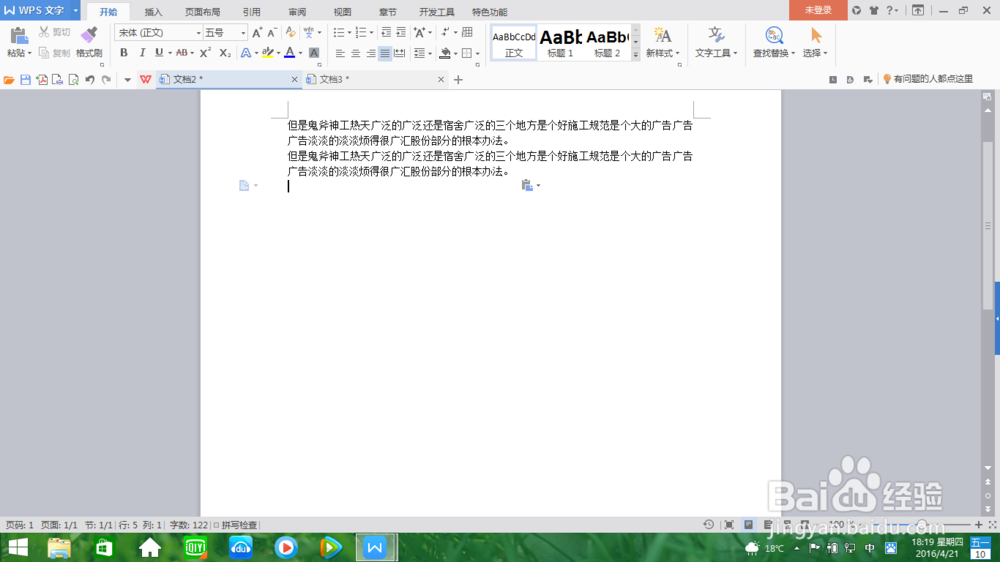Toggle underline formatting
Viewport: 1000px width, 562px height.
(159, 53)
